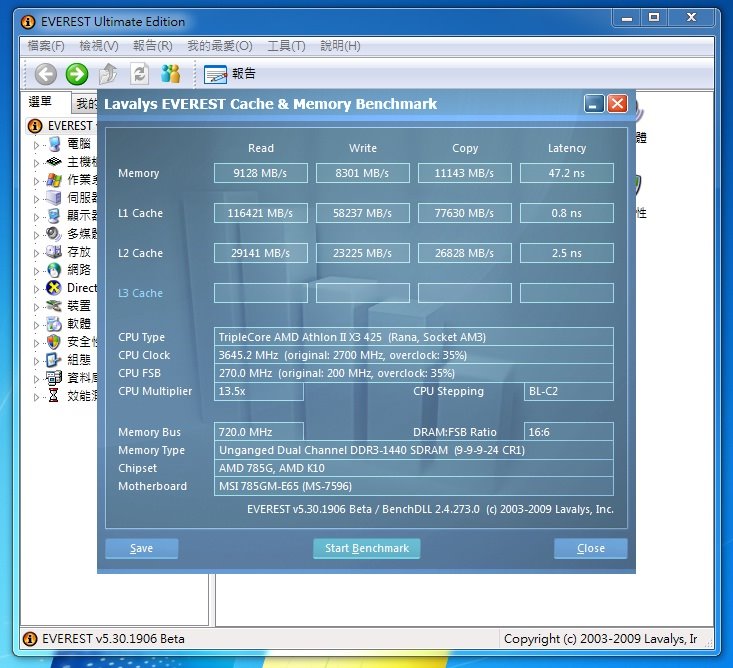Select the 資料庫 database tree icon
Viewport: 733px width, 668px height.
(54, 378)
